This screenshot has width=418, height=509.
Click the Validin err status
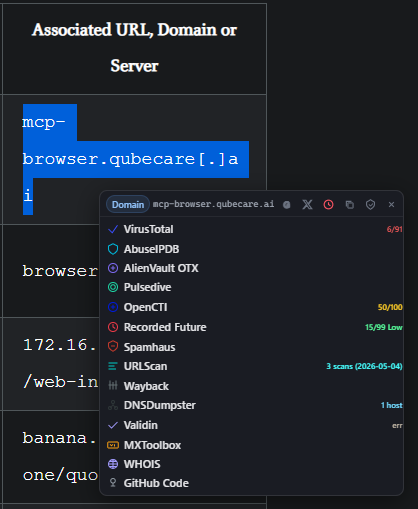tap(397, 426)
